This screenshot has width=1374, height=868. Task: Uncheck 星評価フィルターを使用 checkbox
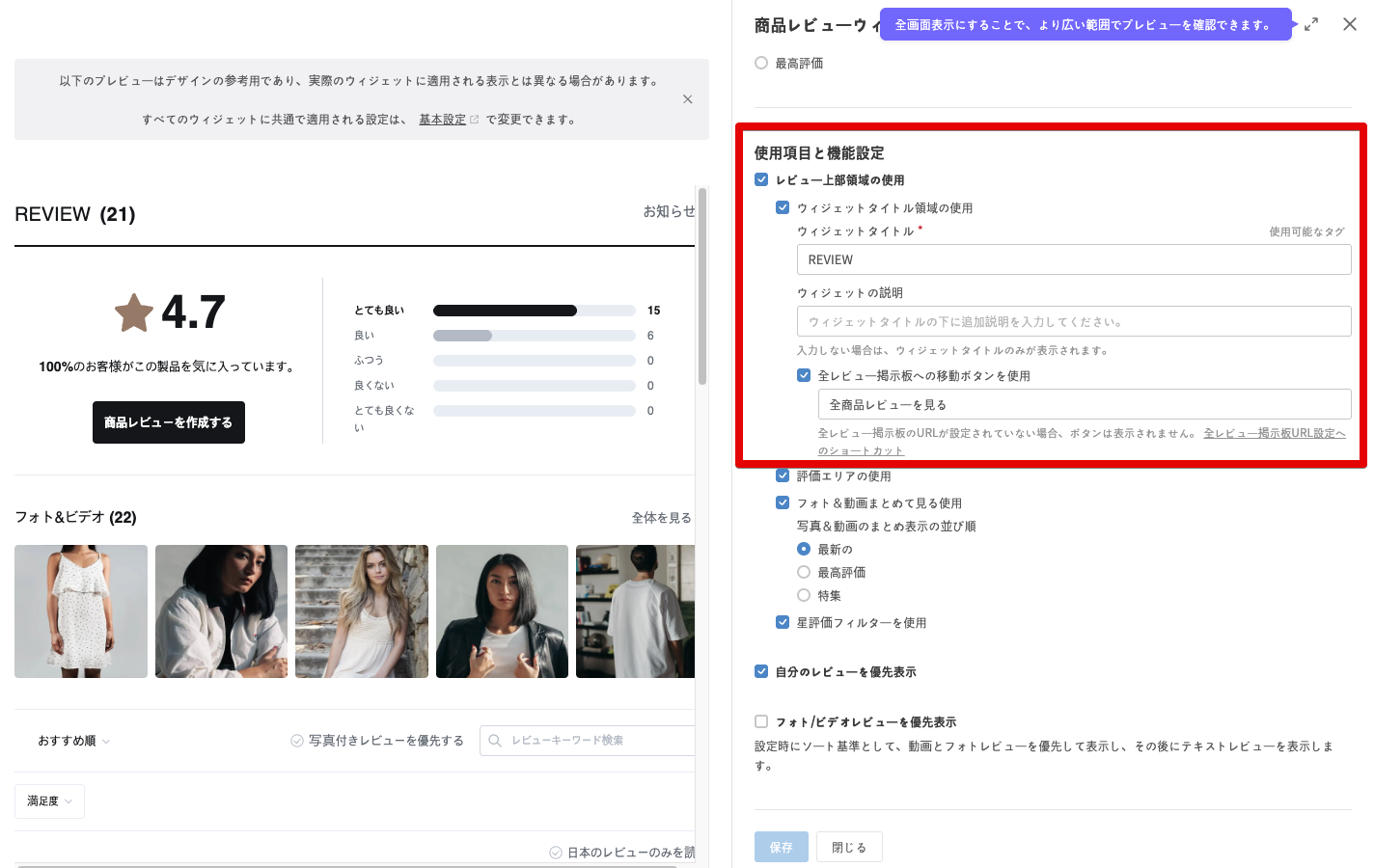783,623
